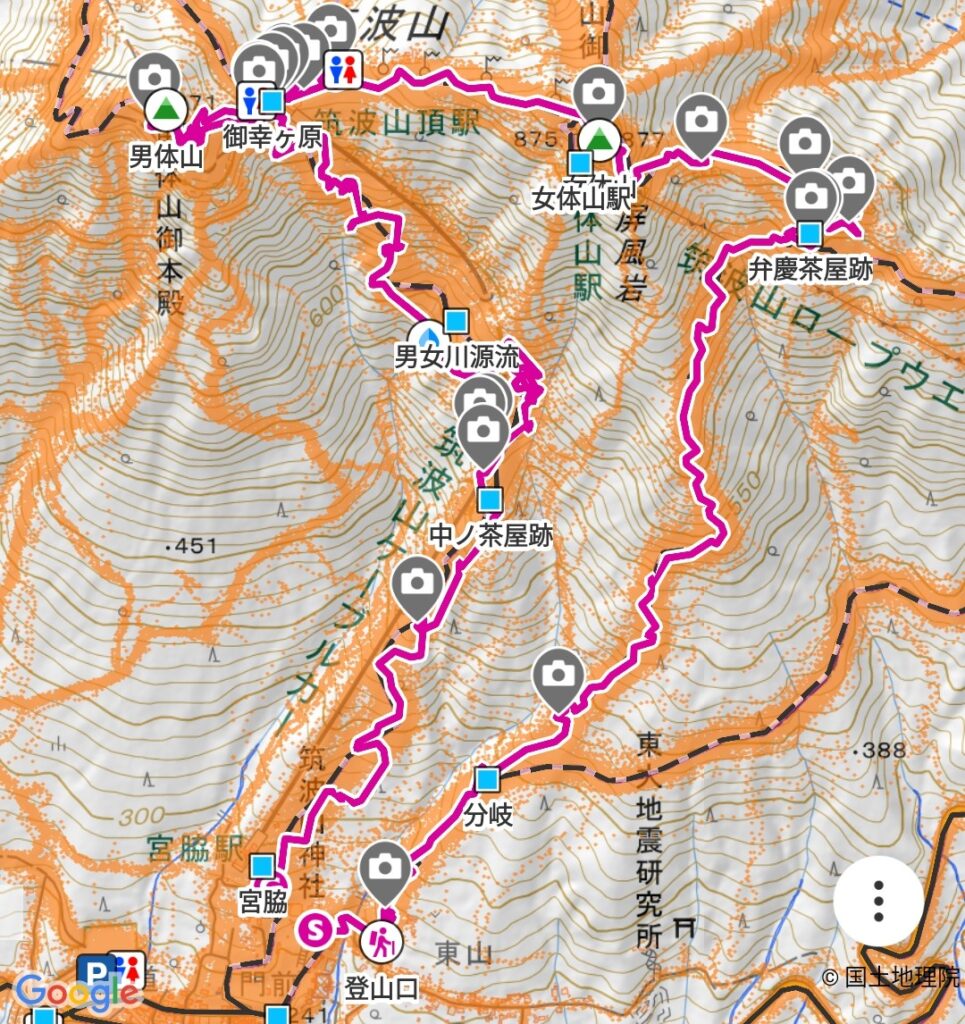Tap the men/women restroom icon near 筑波山頂駅
Screen dimensions: 965x1024
point(343,69)
